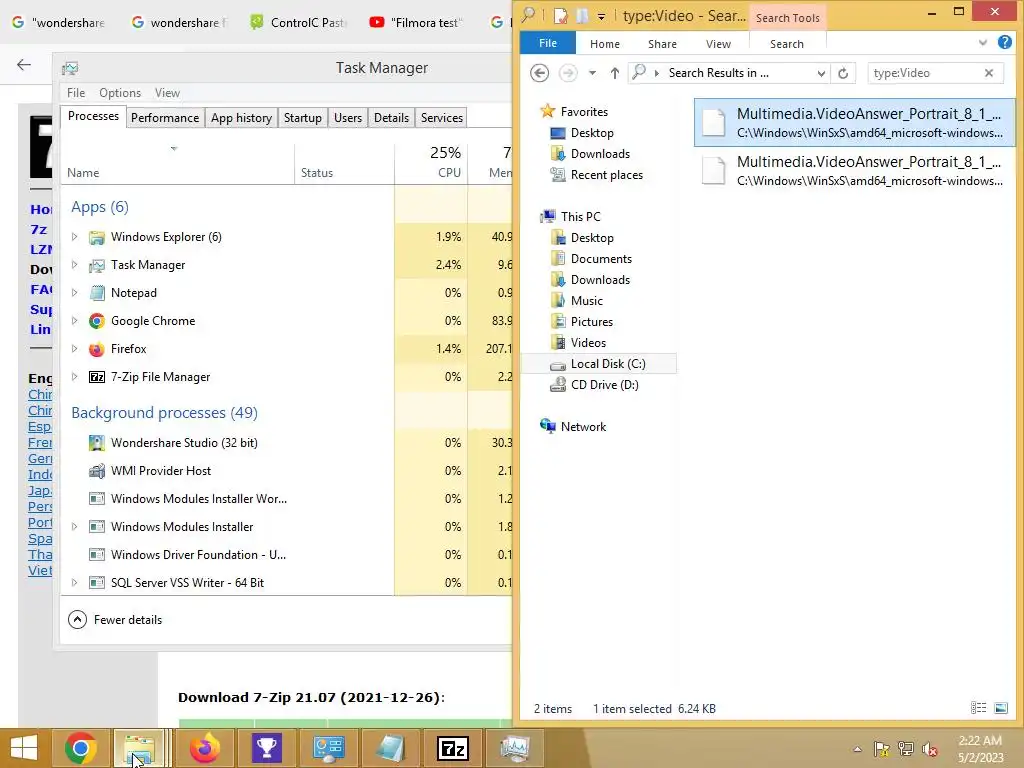Screen dimensions: 1024x768
Task: Open the Notepad taskbar icon
Action: coord(391,748)
